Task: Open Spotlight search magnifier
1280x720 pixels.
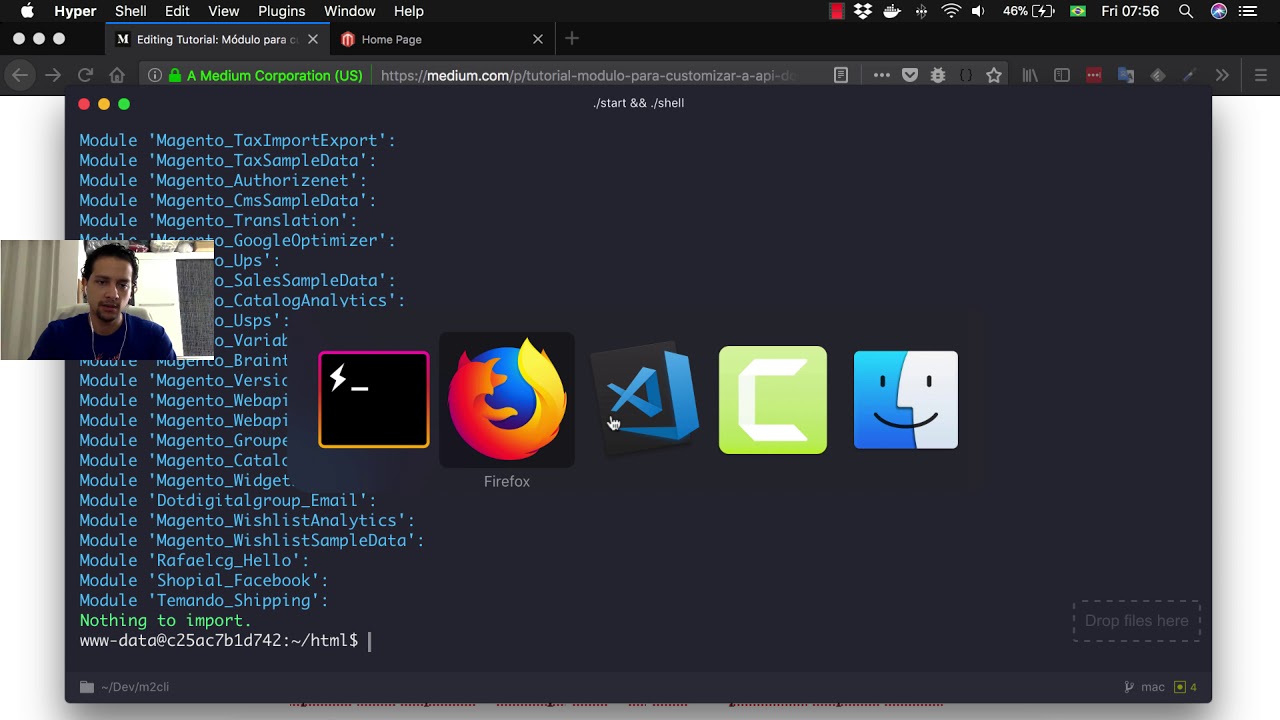Action: pos(1186,11)
